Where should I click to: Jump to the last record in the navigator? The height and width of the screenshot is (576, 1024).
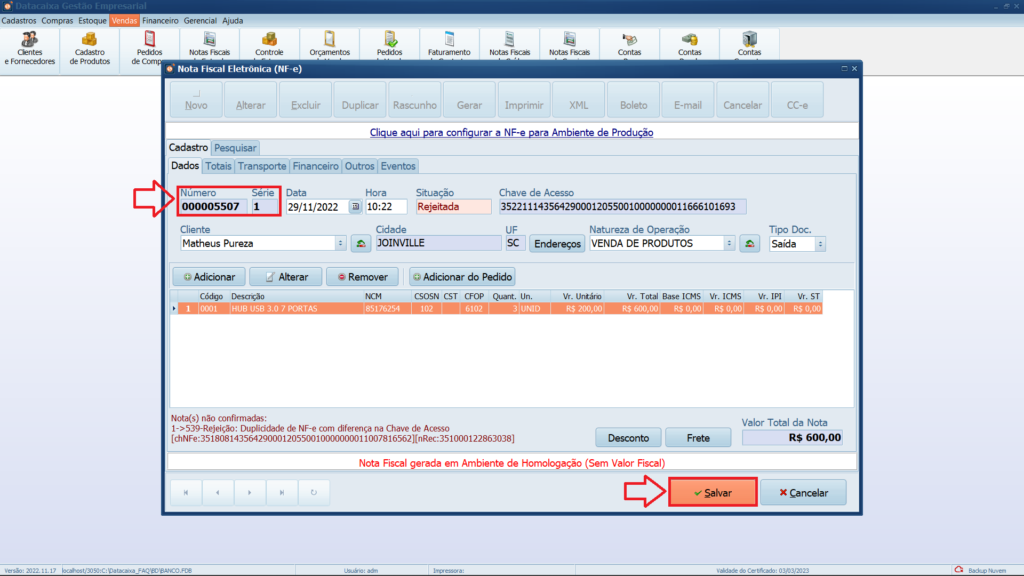[283, 492]
